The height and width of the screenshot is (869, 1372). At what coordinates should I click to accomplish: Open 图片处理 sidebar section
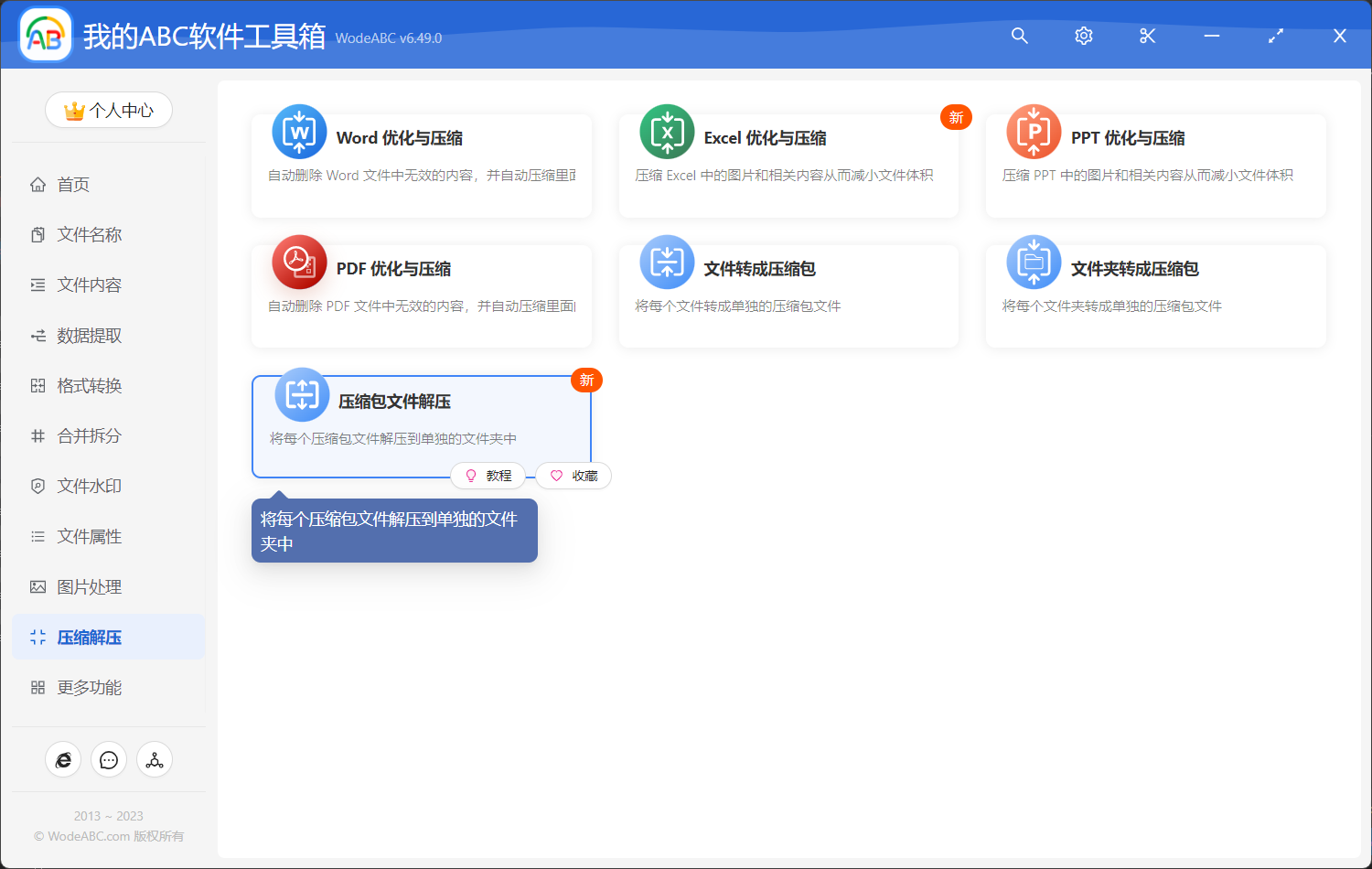pyautogui.click(x=89, y=587)
